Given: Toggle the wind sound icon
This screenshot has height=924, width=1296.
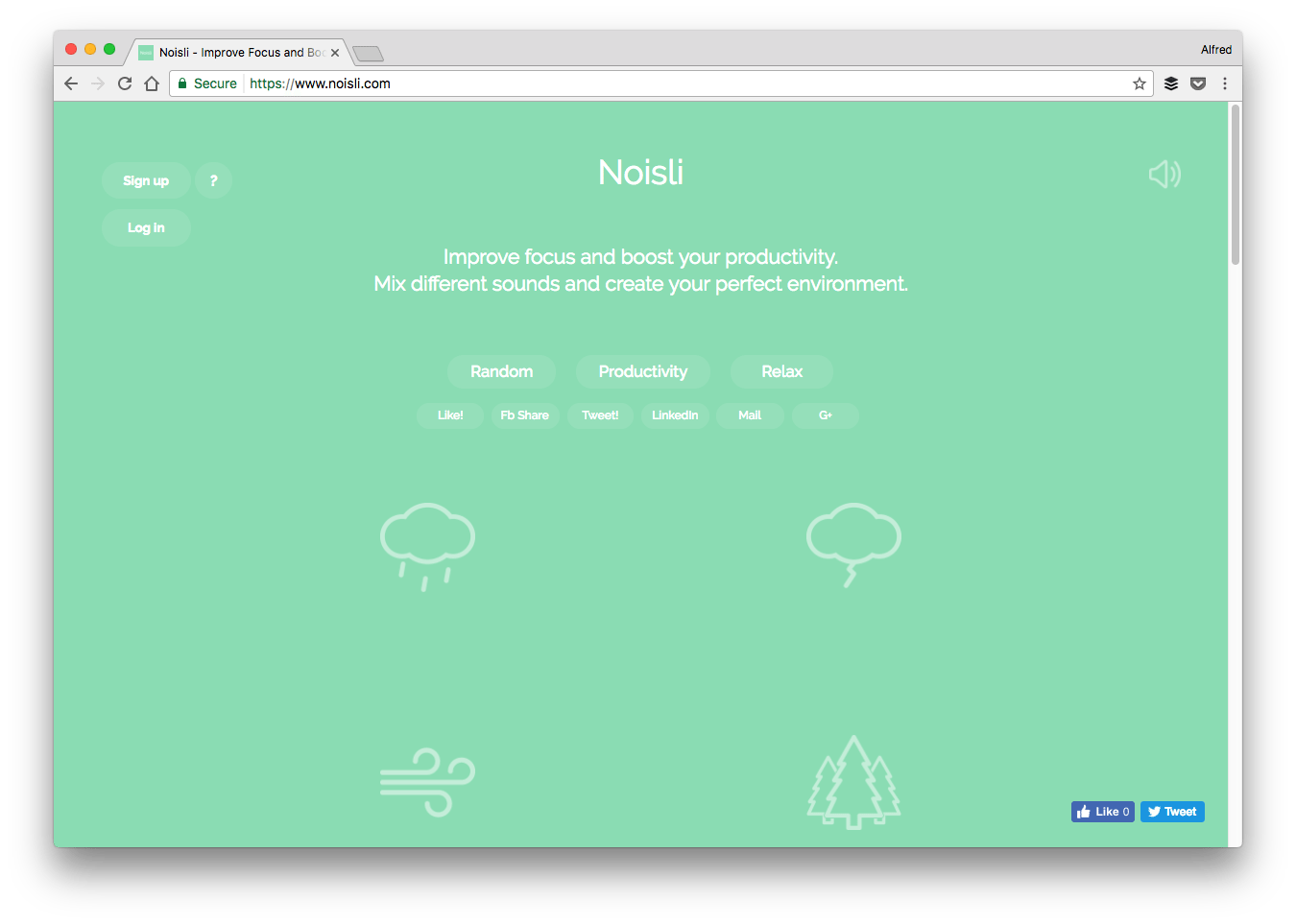Looking at the screenshot, I should [427, 782].
